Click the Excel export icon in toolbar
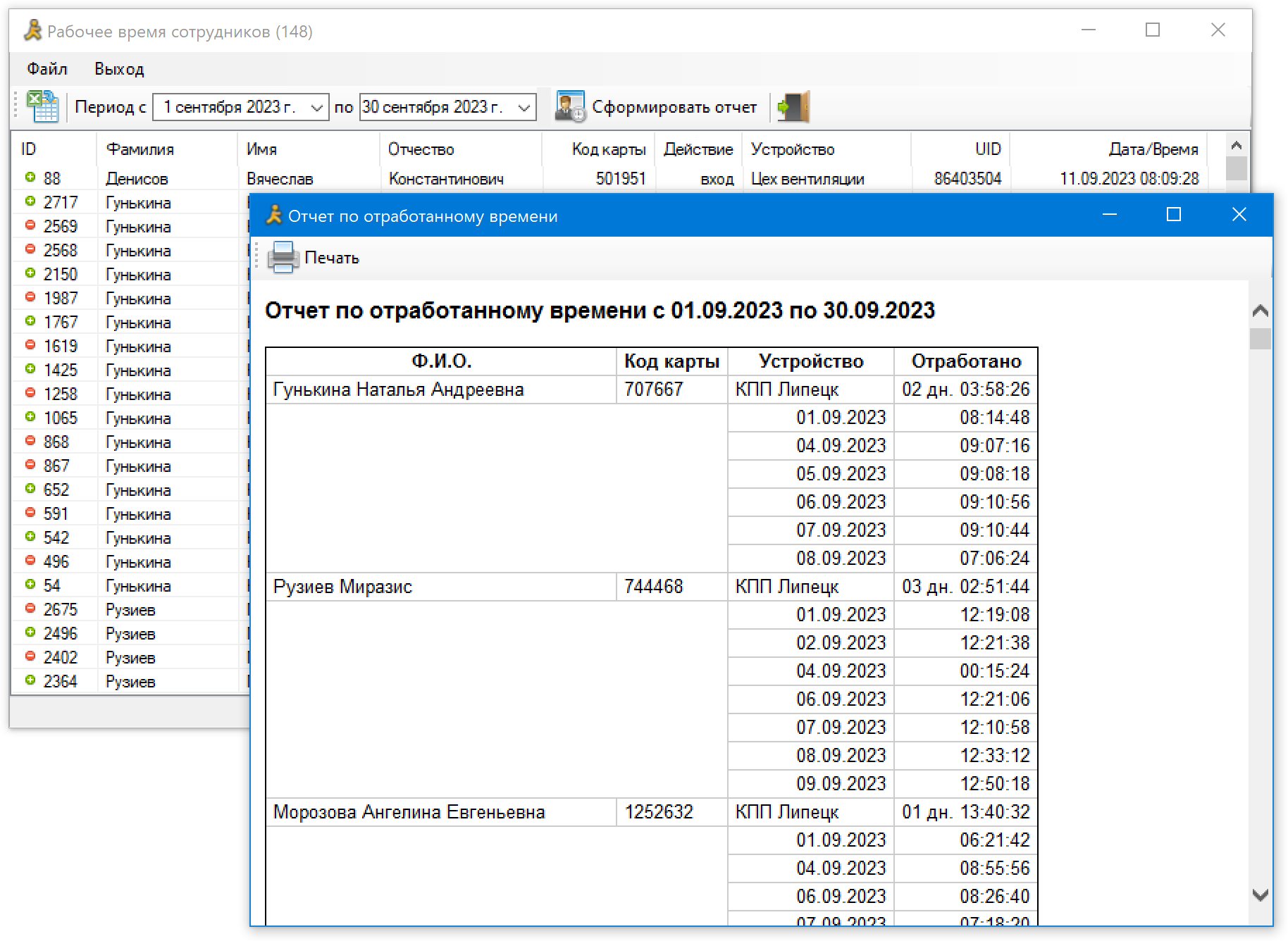This screenshot has height=941, width=1288. click(42, 107)
